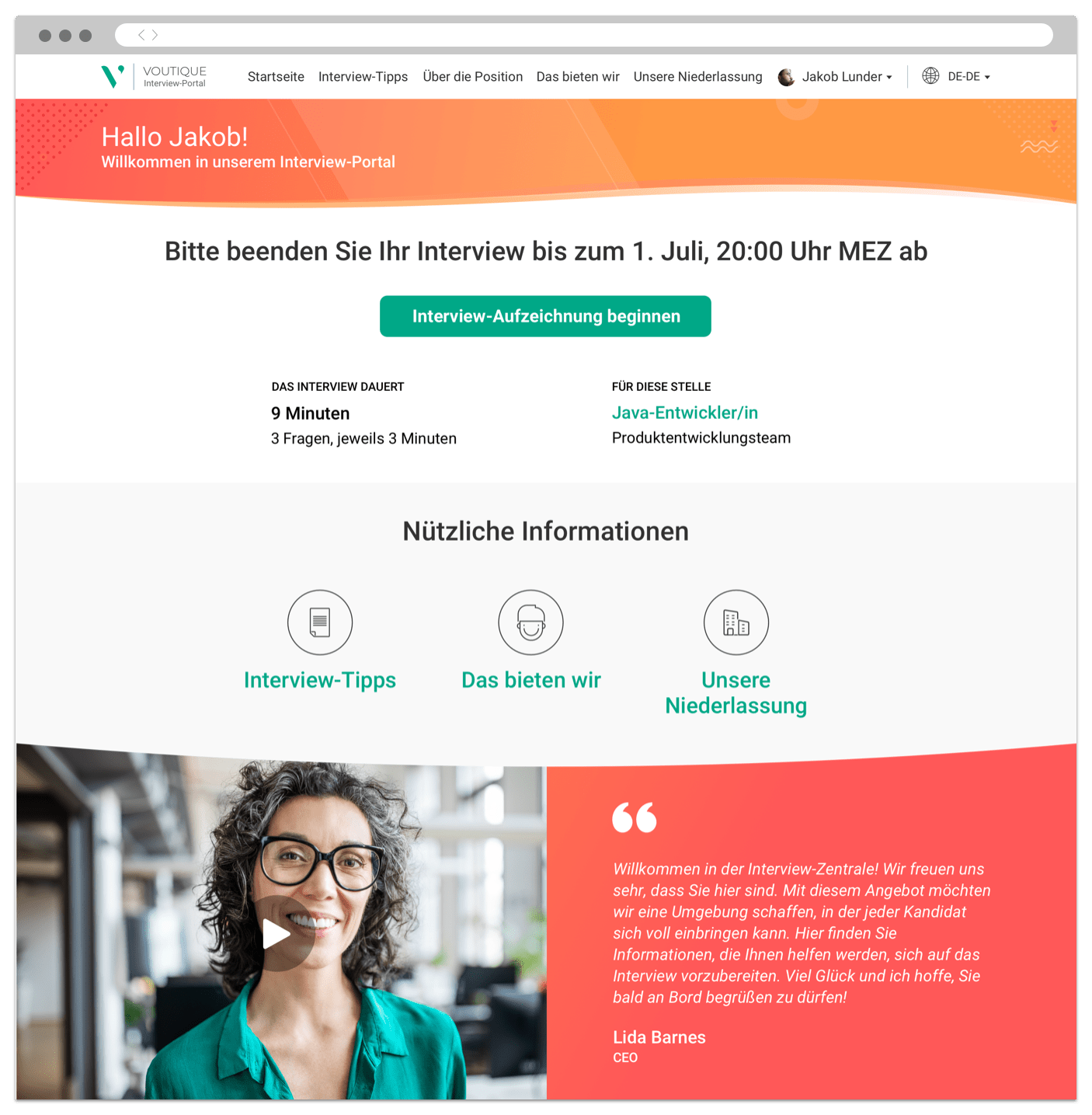Click the browser forward arrow
Viewport: 1092px width, 1115px height.
coord(155,35)
